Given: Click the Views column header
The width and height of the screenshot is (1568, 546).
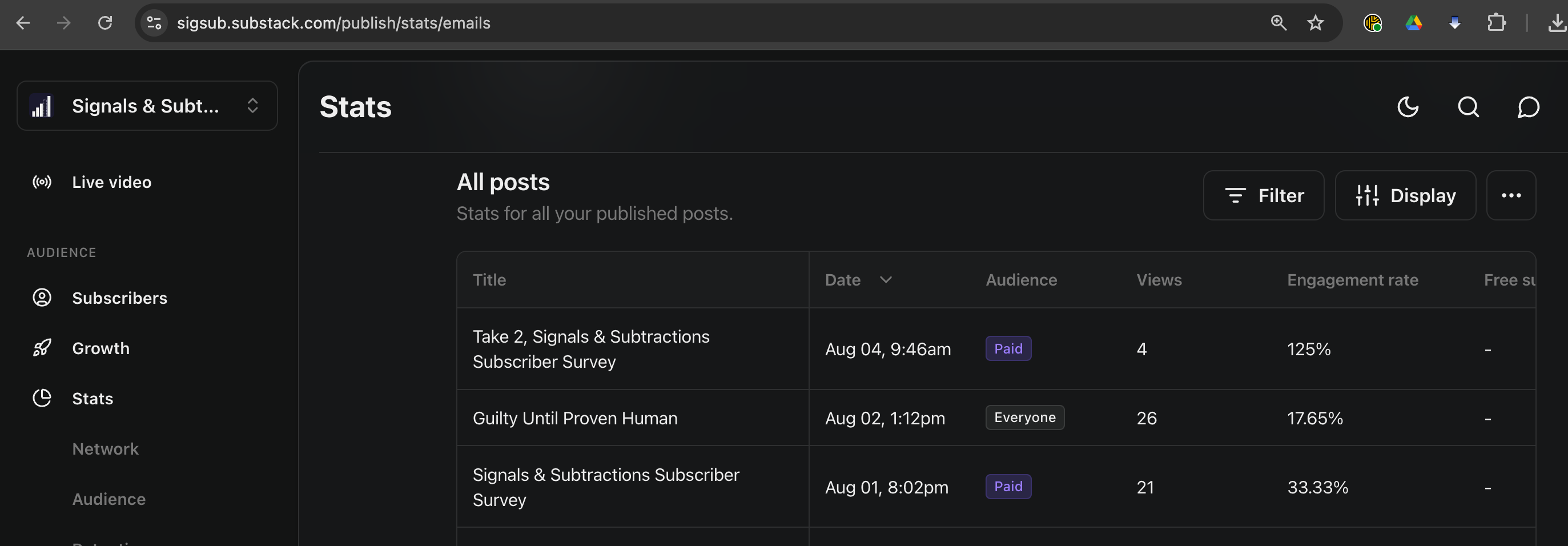Looking at the screenshot, I should pos(1159,280).
